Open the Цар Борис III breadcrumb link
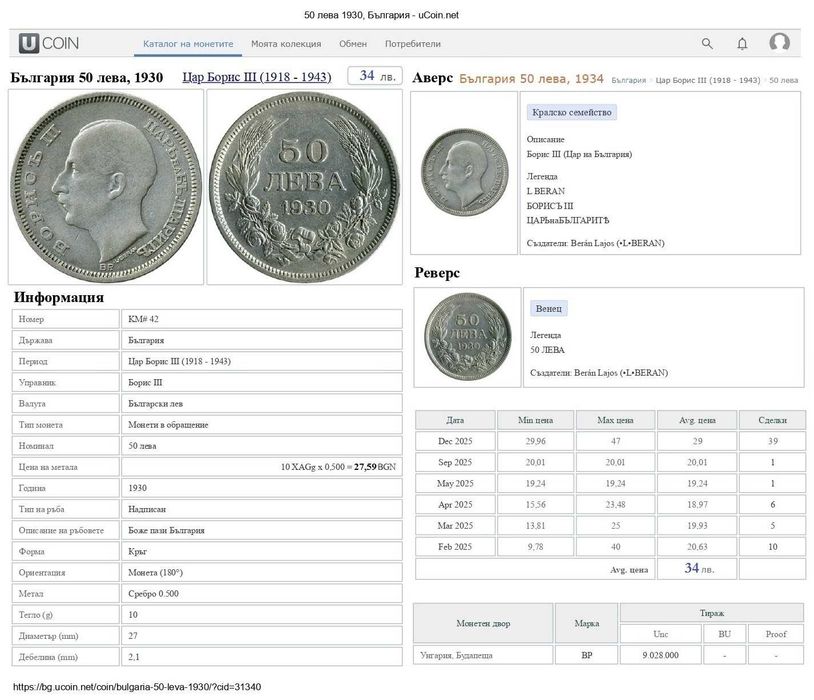 point(708,80)
